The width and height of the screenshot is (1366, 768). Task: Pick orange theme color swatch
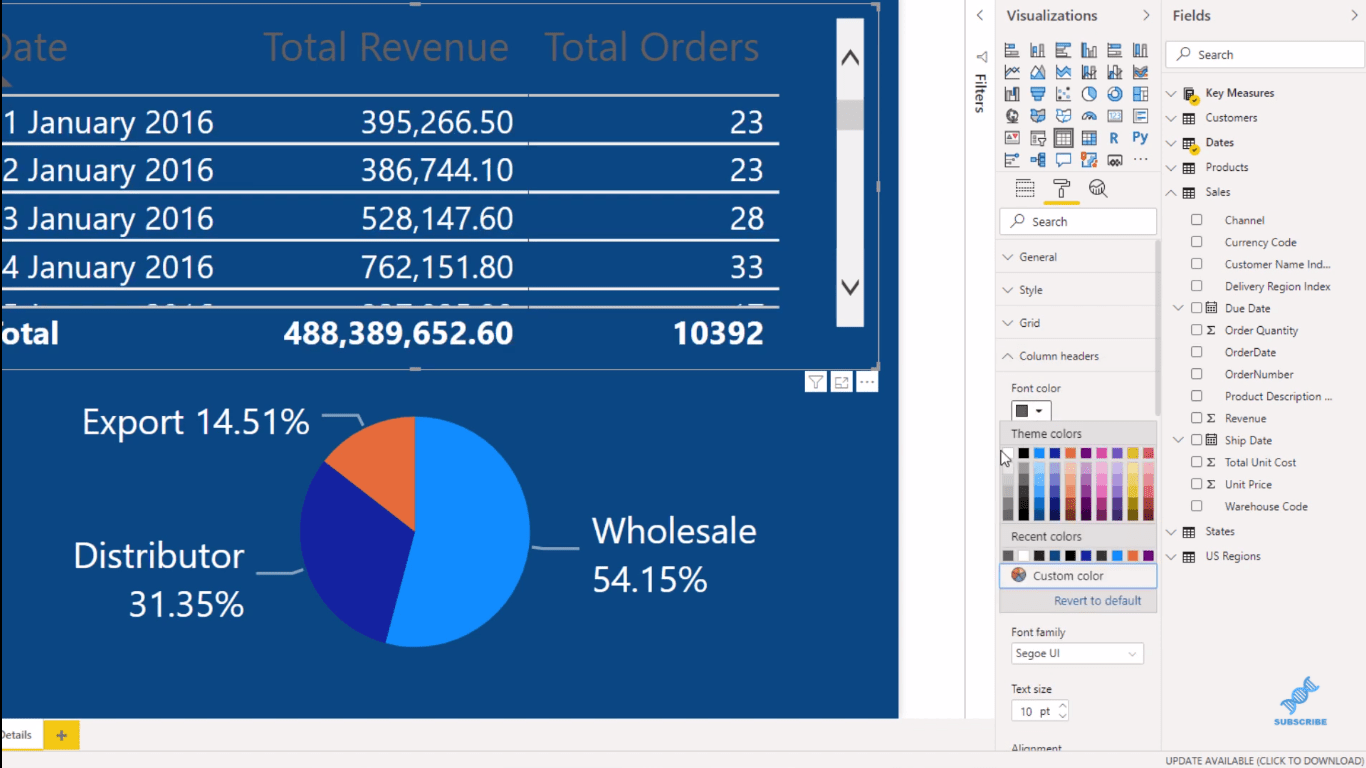tap(1070, 453)
